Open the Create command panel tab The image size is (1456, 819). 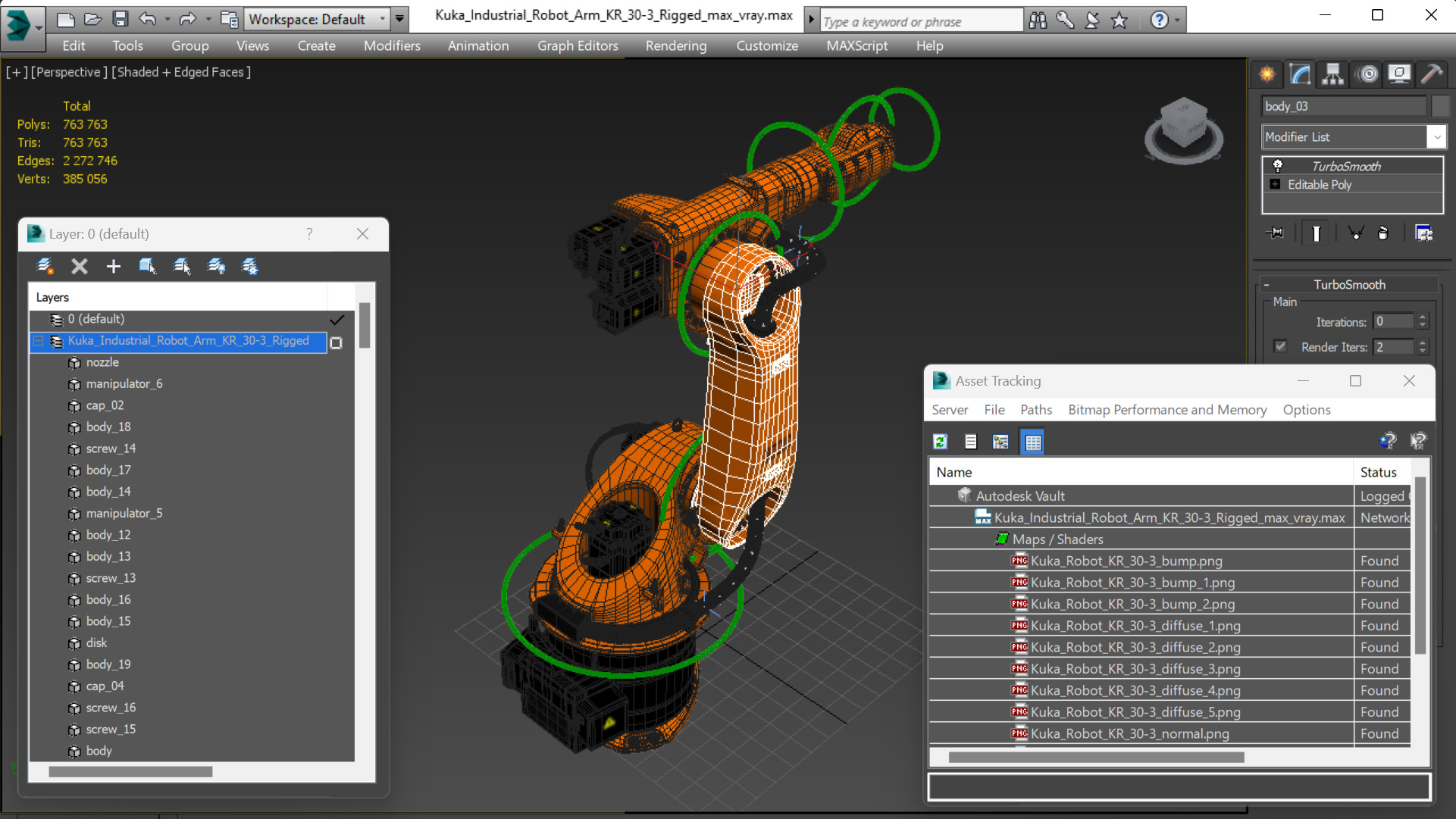(1267, 73)
